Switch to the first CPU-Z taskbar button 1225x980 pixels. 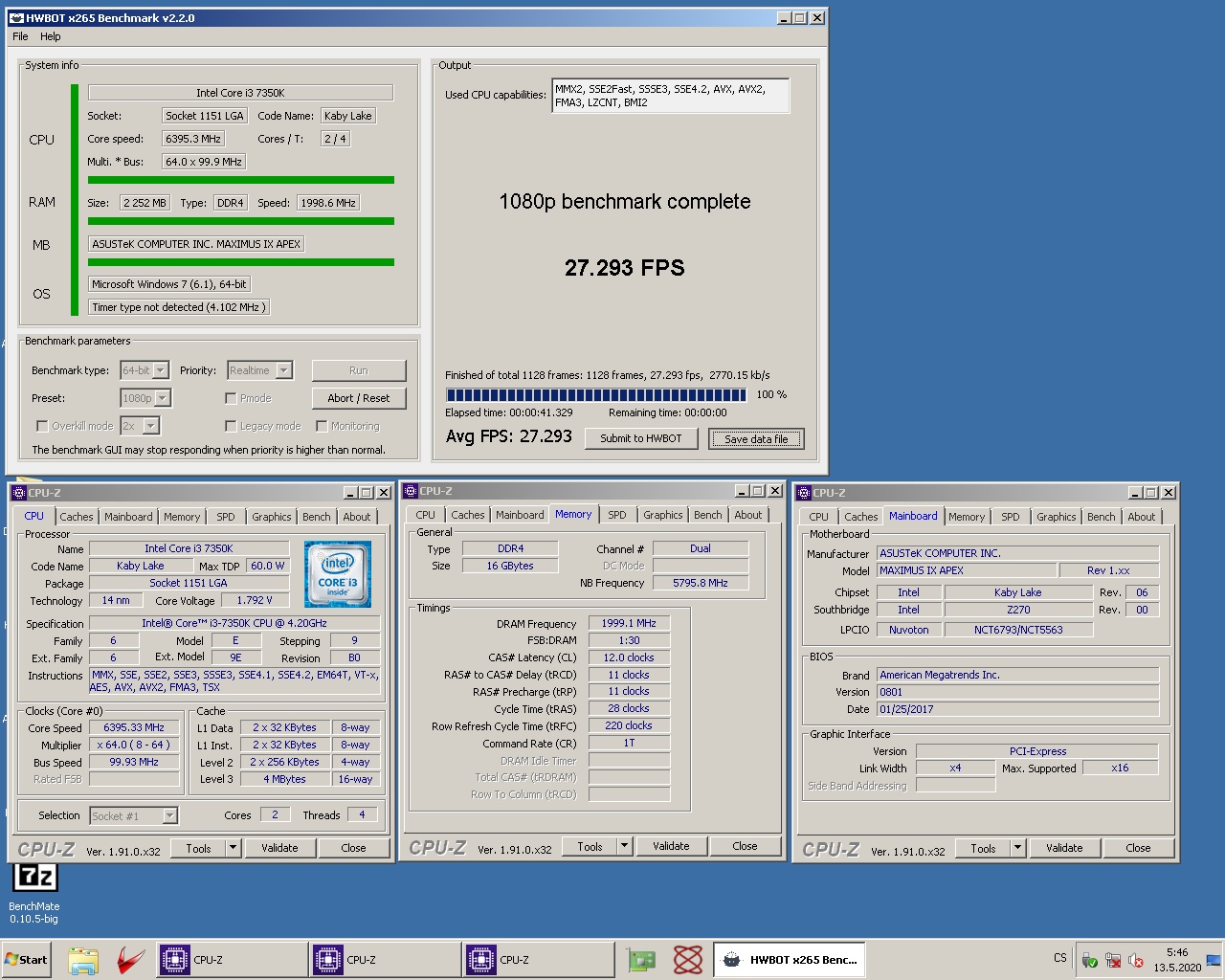[x=232, y=960]
